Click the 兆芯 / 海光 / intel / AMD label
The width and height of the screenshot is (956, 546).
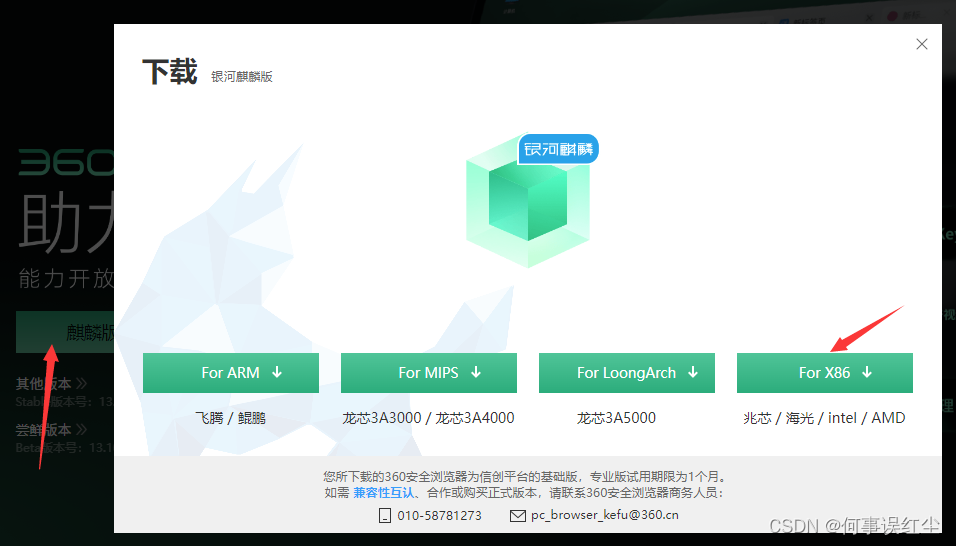(824, 418)
